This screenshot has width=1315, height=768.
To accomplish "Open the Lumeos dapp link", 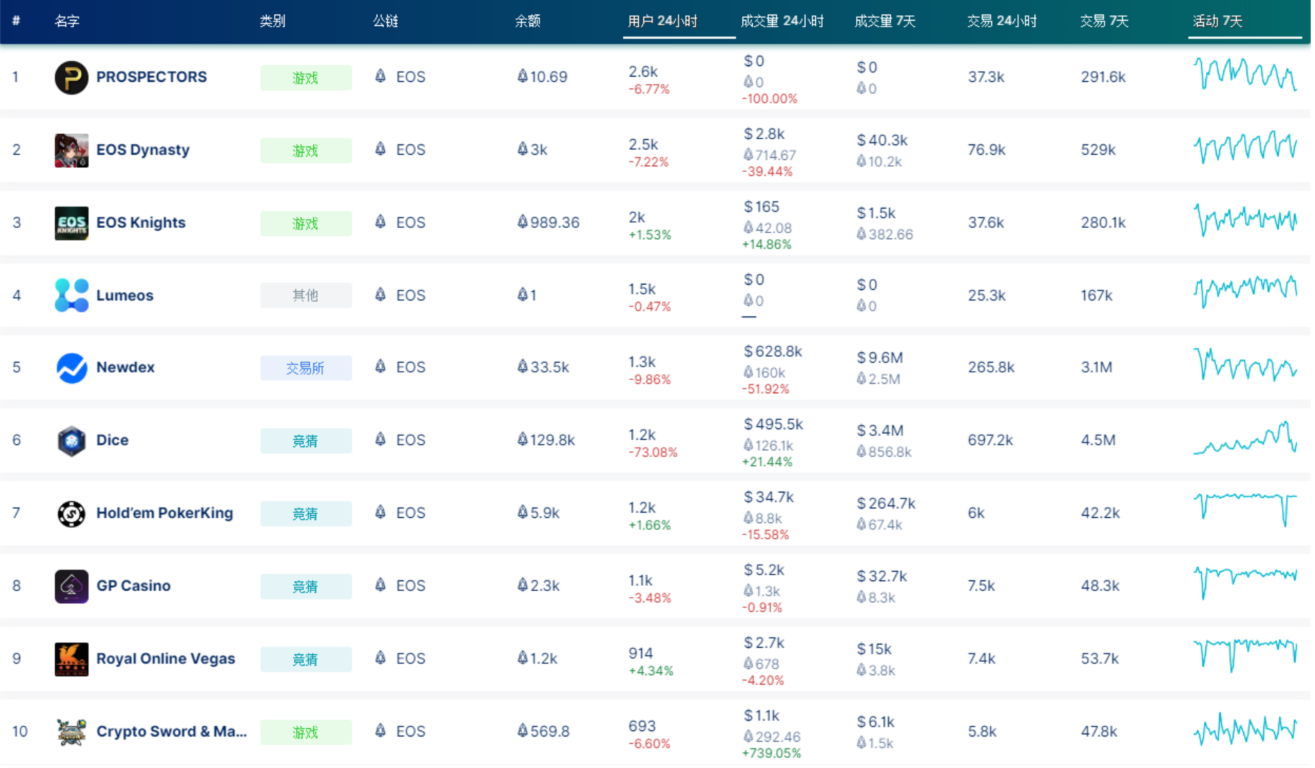I will coord(125,295).
